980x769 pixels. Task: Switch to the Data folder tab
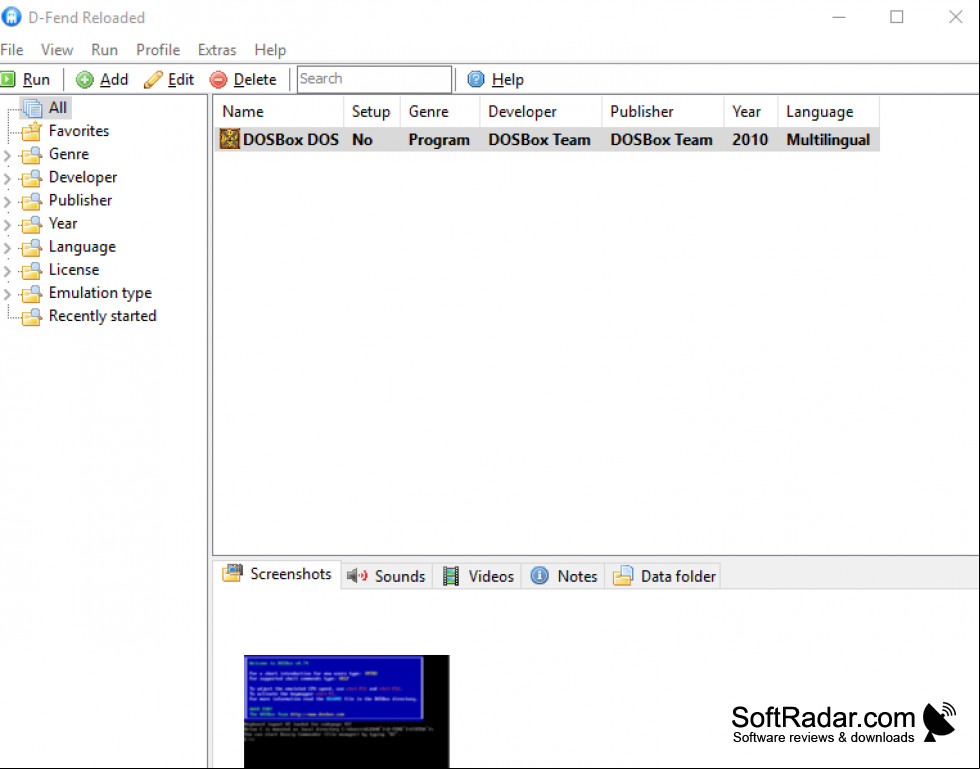point(664,576)
